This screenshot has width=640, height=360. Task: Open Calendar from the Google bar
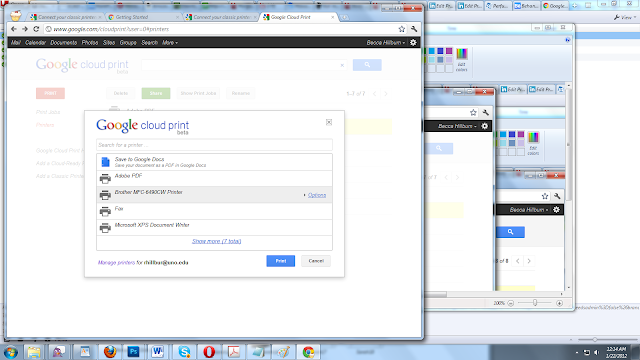(x=36, y=42)
